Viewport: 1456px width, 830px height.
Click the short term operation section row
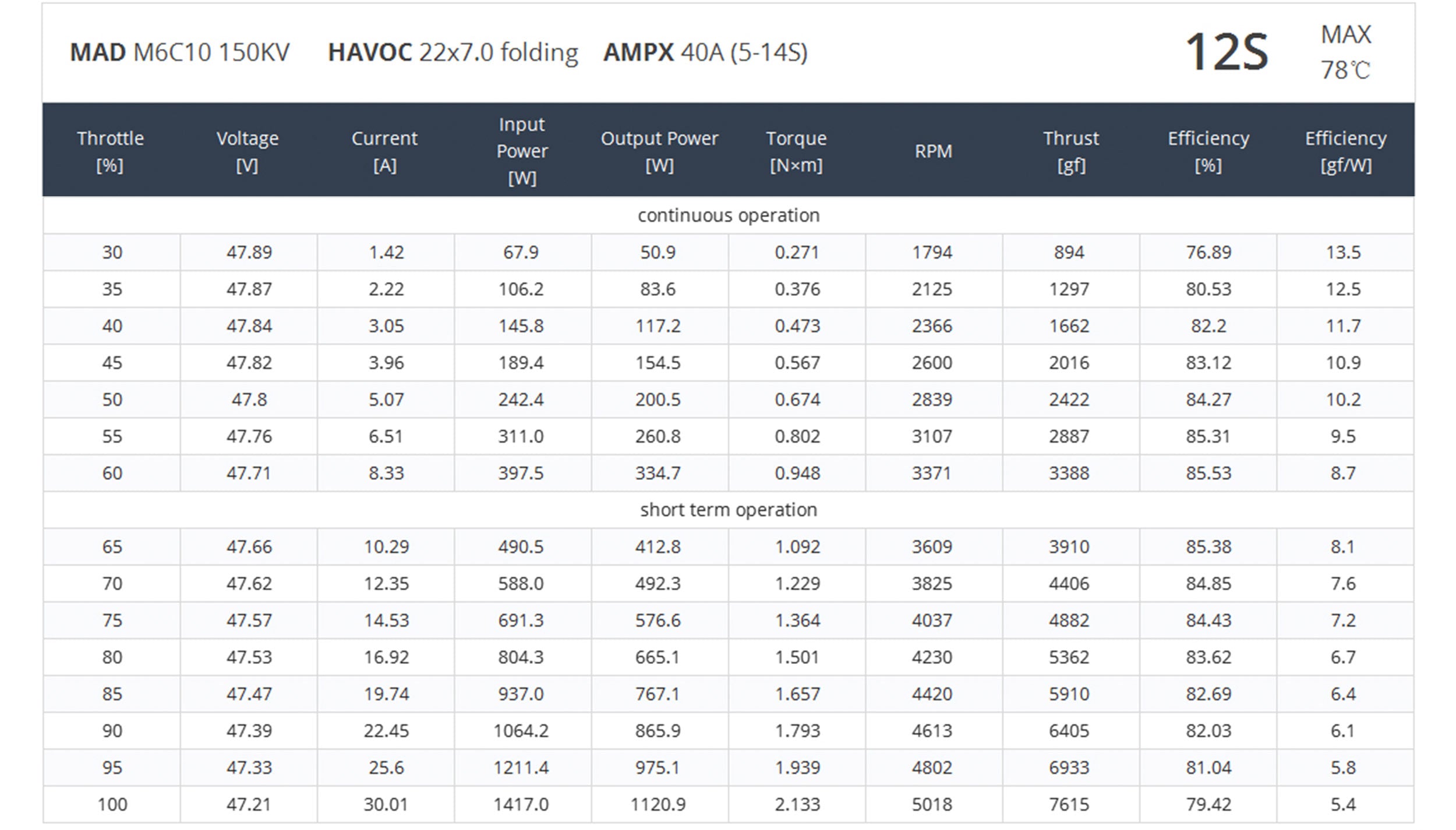click(x=728, y=510)
